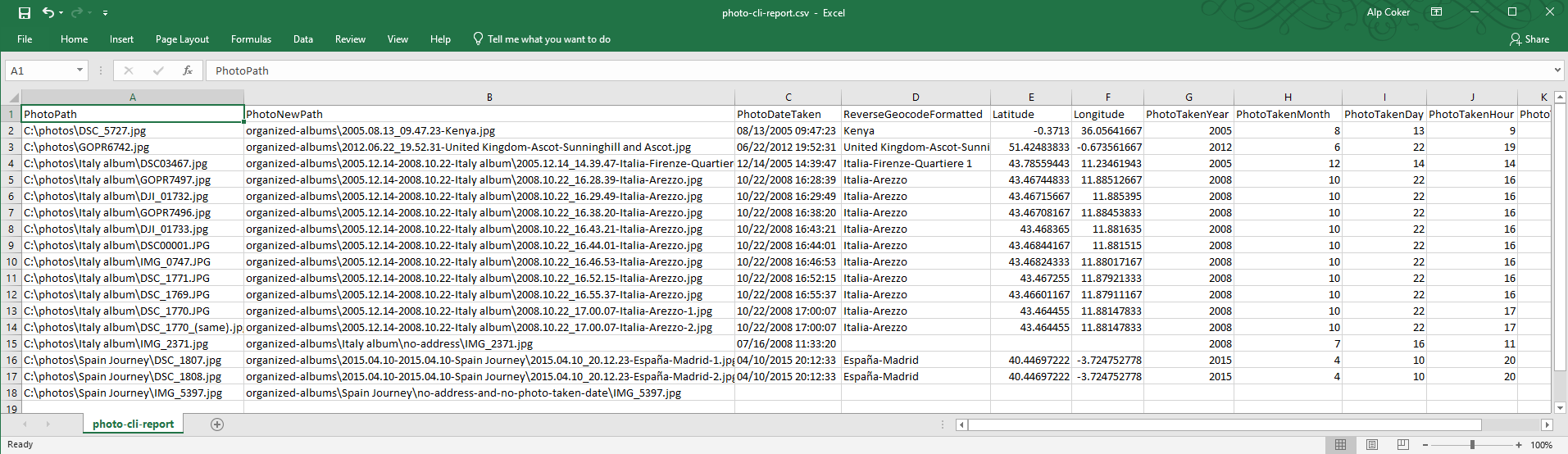Screen dimensions: 1568x454
Task: Open the Insert ribbon tab
Action: (x=121, y=39)
